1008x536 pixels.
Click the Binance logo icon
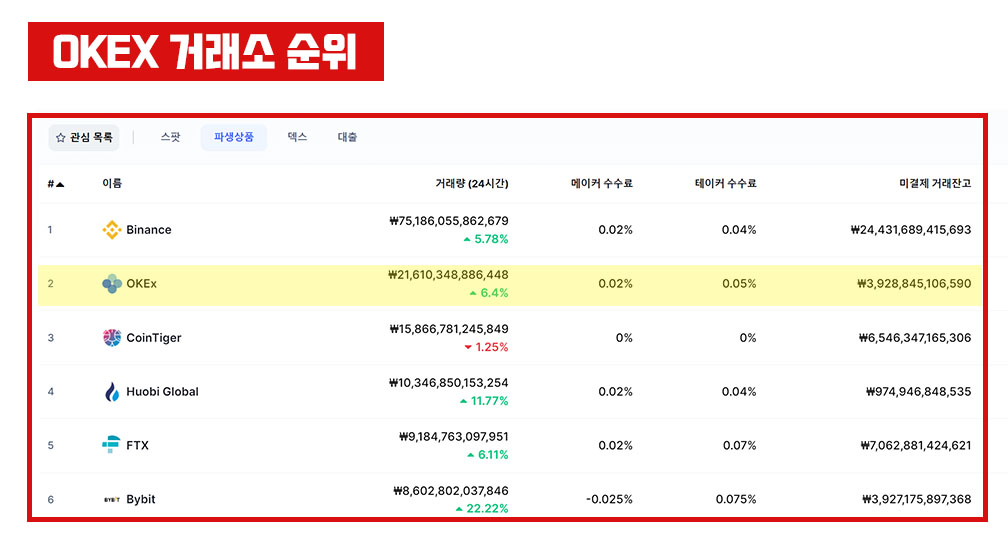(x=112, y=229)
